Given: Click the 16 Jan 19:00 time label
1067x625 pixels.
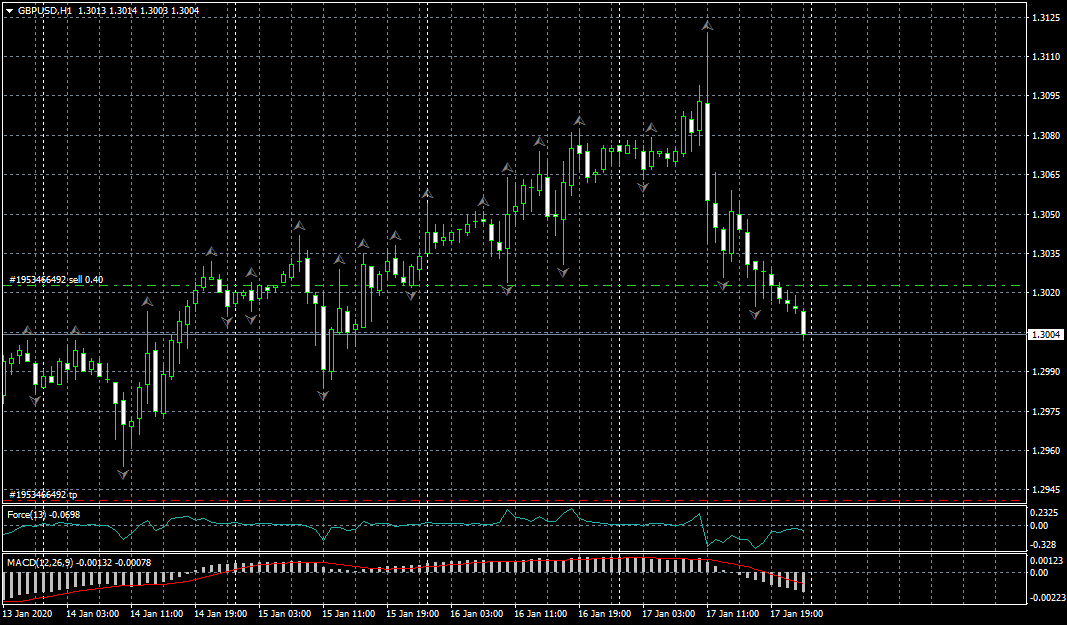Looking at the screenshot, I should click(604, 614).
